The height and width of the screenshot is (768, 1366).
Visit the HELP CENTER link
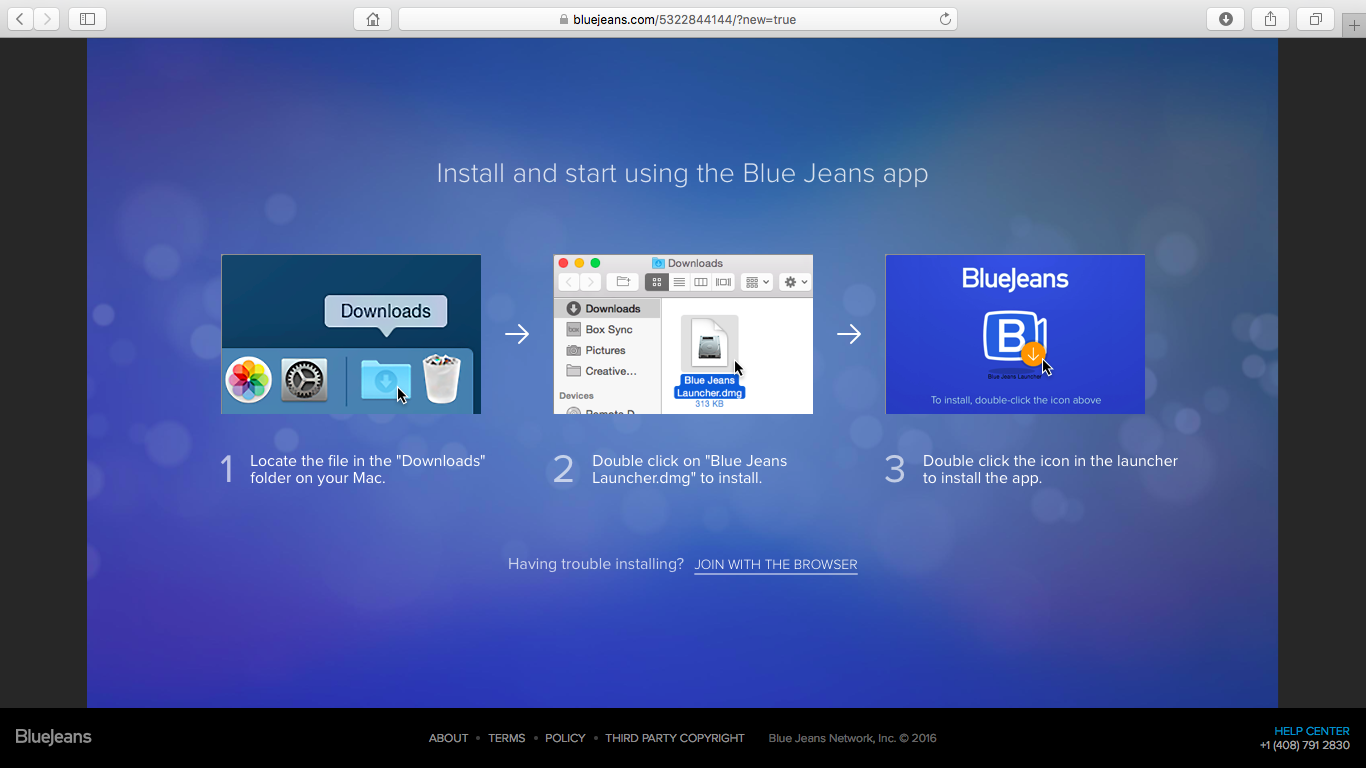1312,731
